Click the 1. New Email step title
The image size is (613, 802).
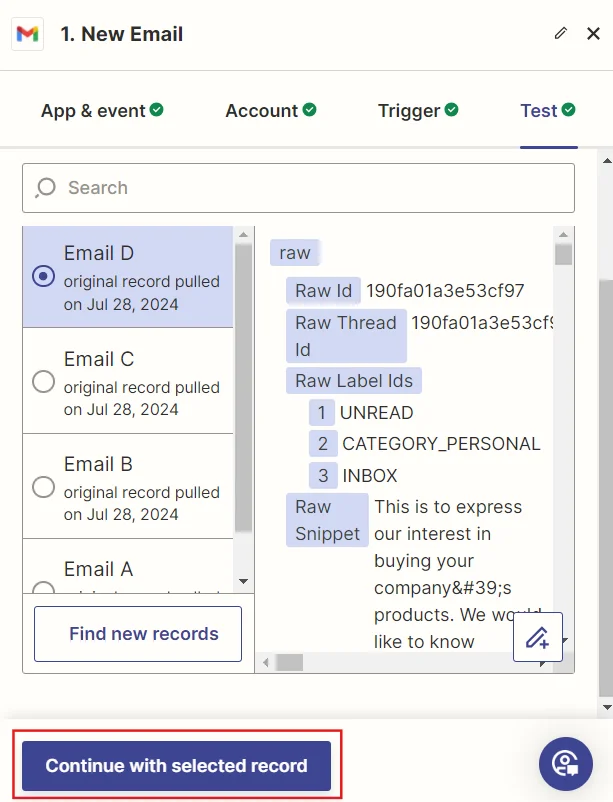(x=122, y=34)
